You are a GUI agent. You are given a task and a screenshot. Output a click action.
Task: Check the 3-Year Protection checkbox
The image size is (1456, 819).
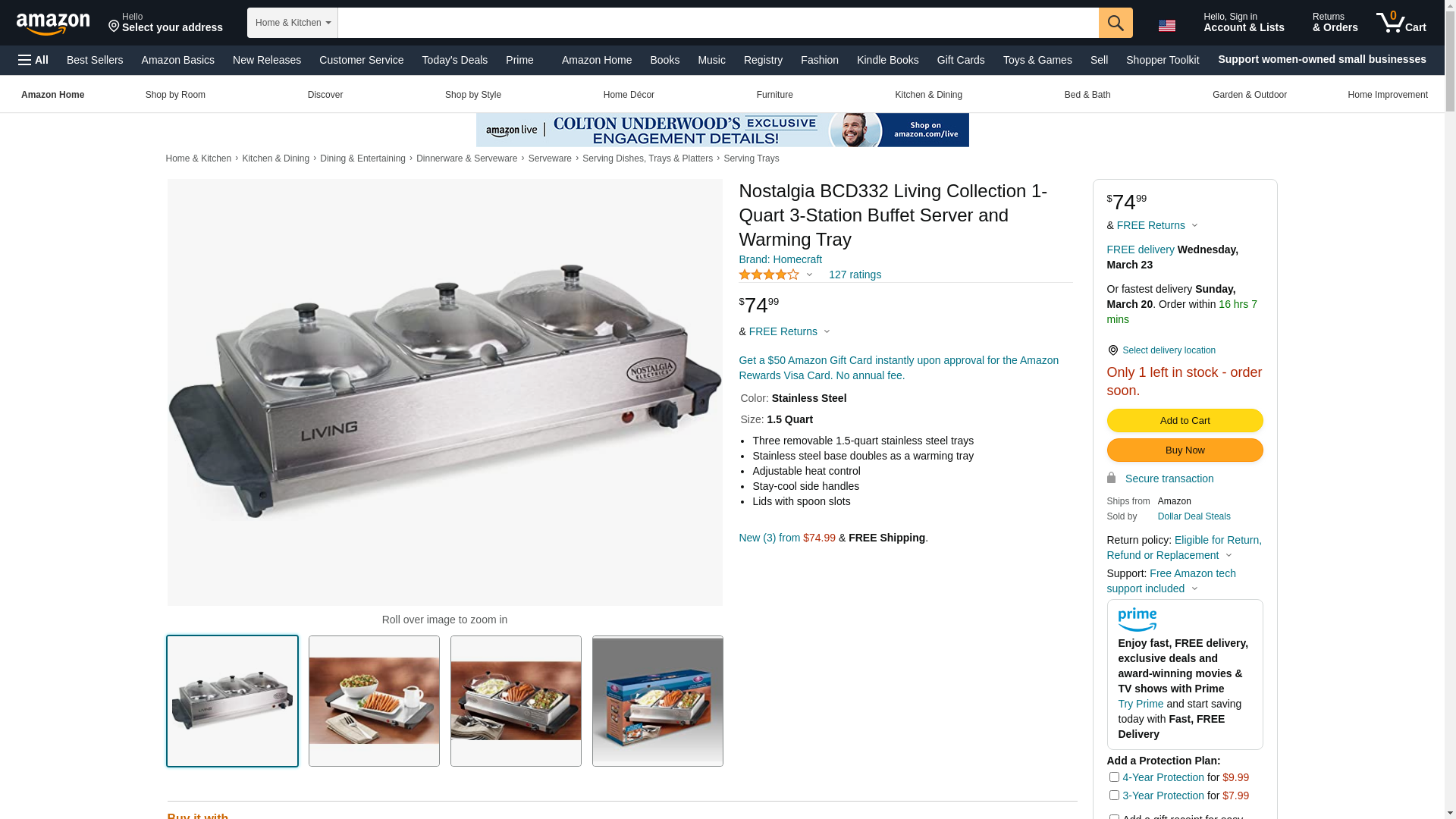tap(1114, 795)
